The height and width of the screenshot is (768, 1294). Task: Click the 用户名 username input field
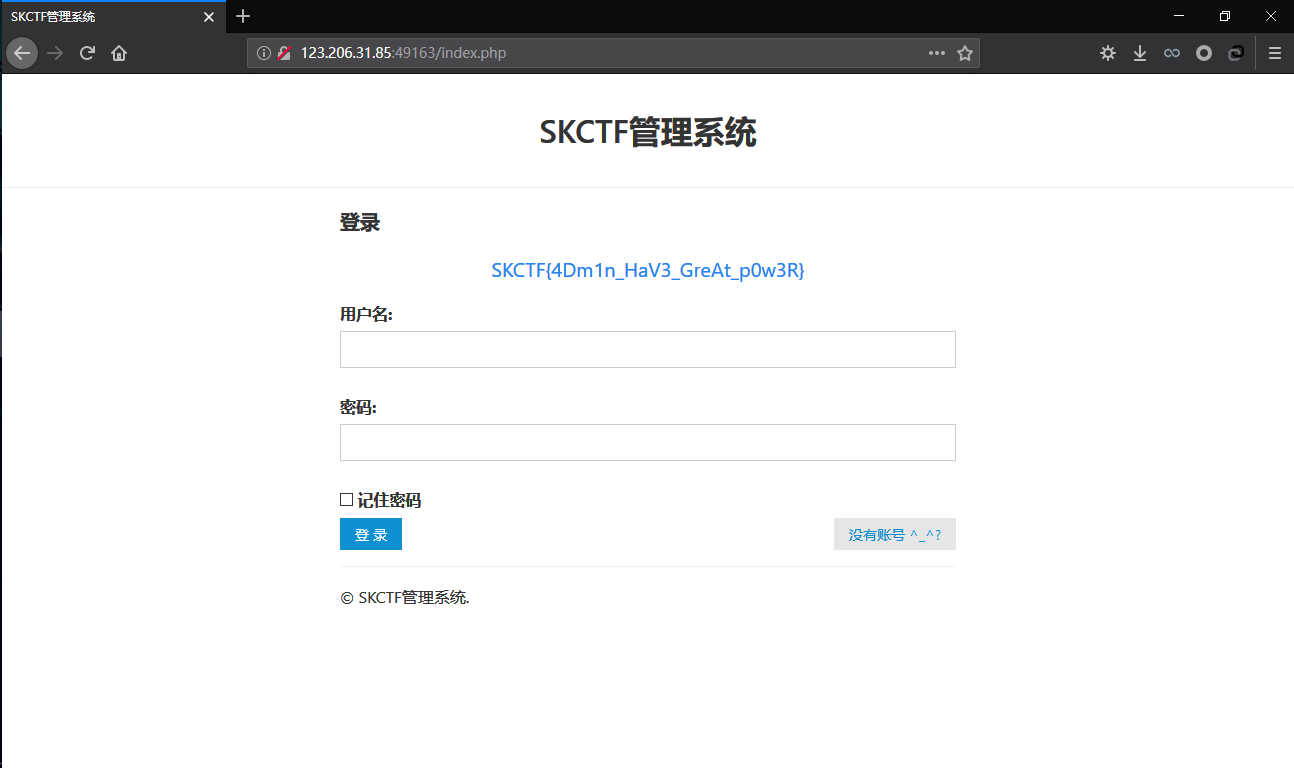[x=648, y=349]
